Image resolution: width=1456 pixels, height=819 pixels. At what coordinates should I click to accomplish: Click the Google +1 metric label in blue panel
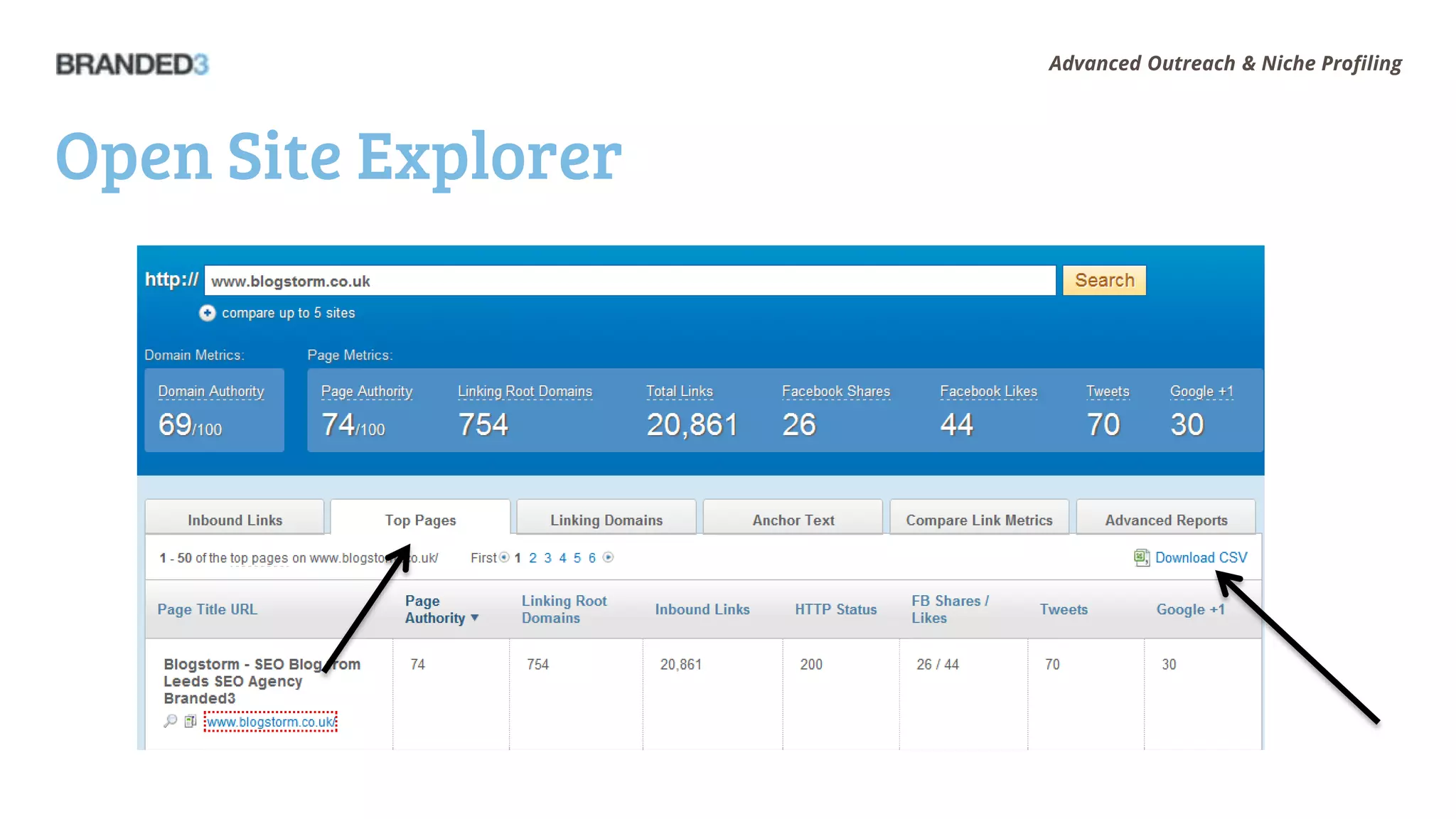[x=1201, y=392]
